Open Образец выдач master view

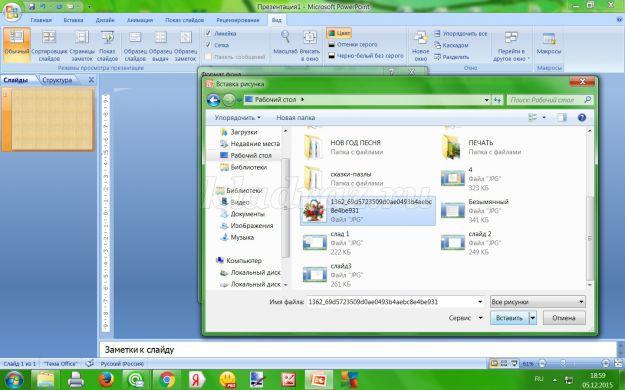click(x=160, y=45)
